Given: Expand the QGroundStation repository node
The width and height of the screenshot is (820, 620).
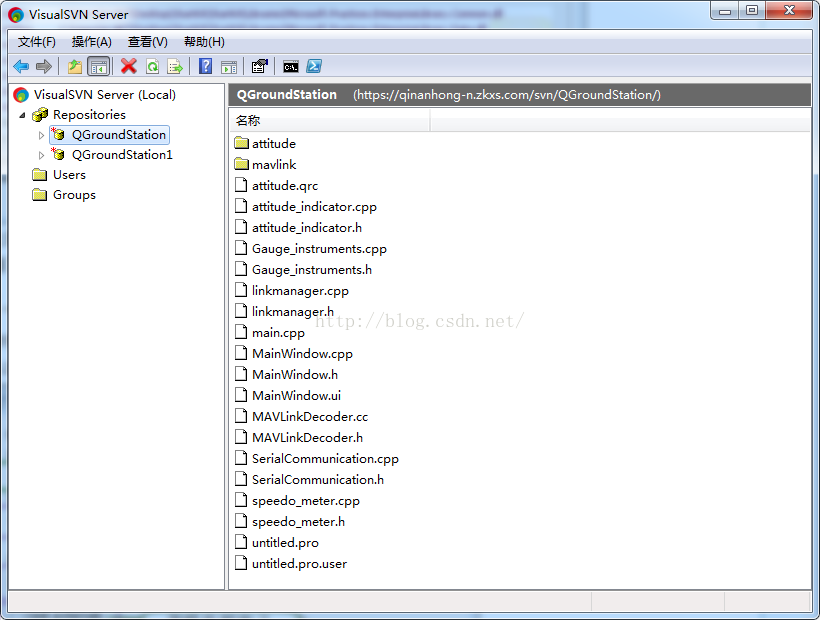Looking at the screenshot, I should 41,135.
